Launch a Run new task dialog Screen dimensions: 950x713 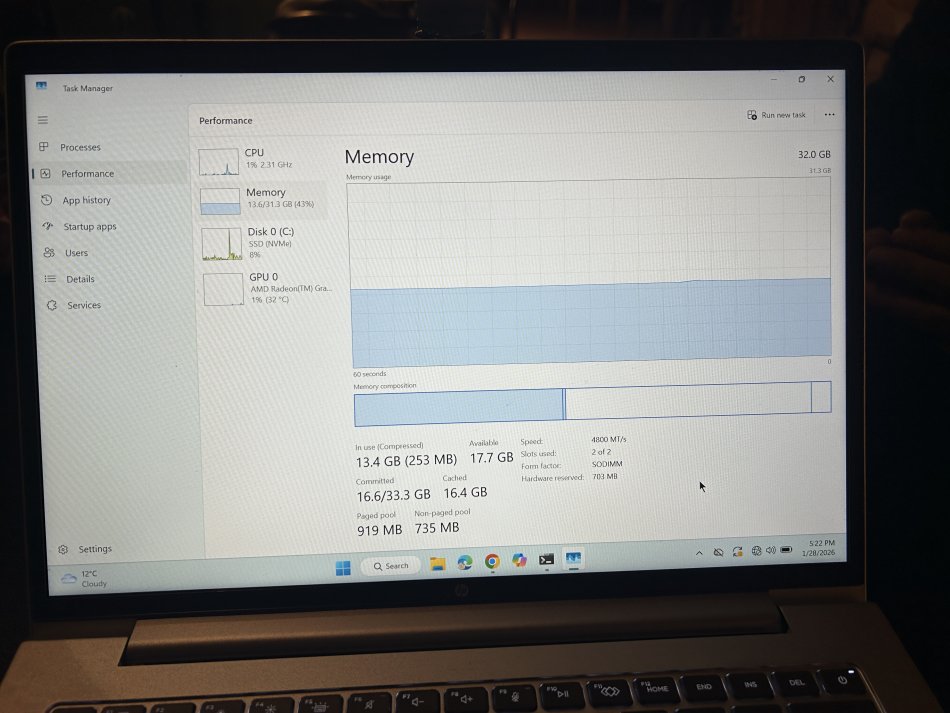pos(776,115)
